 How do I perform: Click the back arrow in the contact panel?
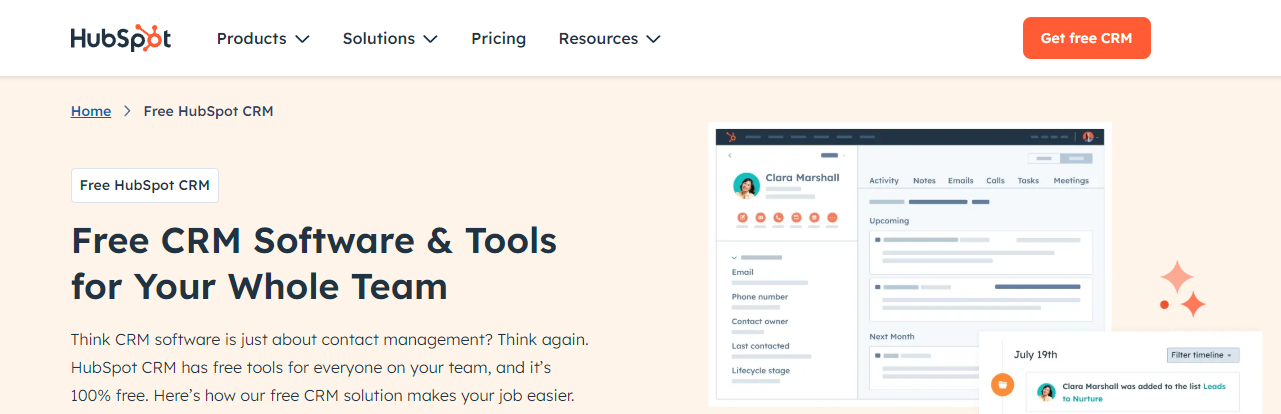(729, 156)
